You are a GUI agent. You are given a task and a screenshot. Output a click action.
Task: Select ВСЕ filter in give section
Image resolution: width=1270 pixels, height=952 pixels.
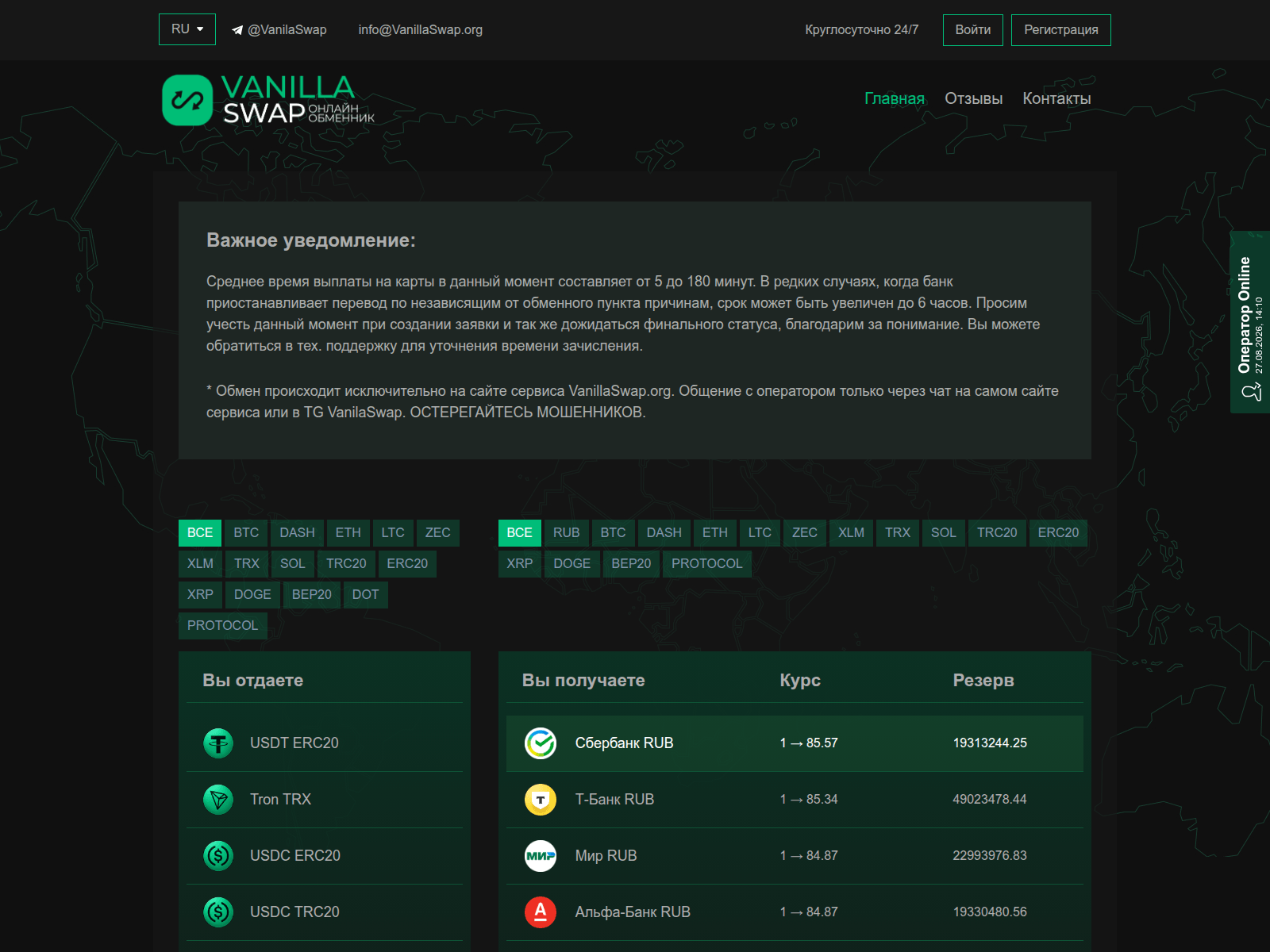pyautogui.click(x=200, y=533)
